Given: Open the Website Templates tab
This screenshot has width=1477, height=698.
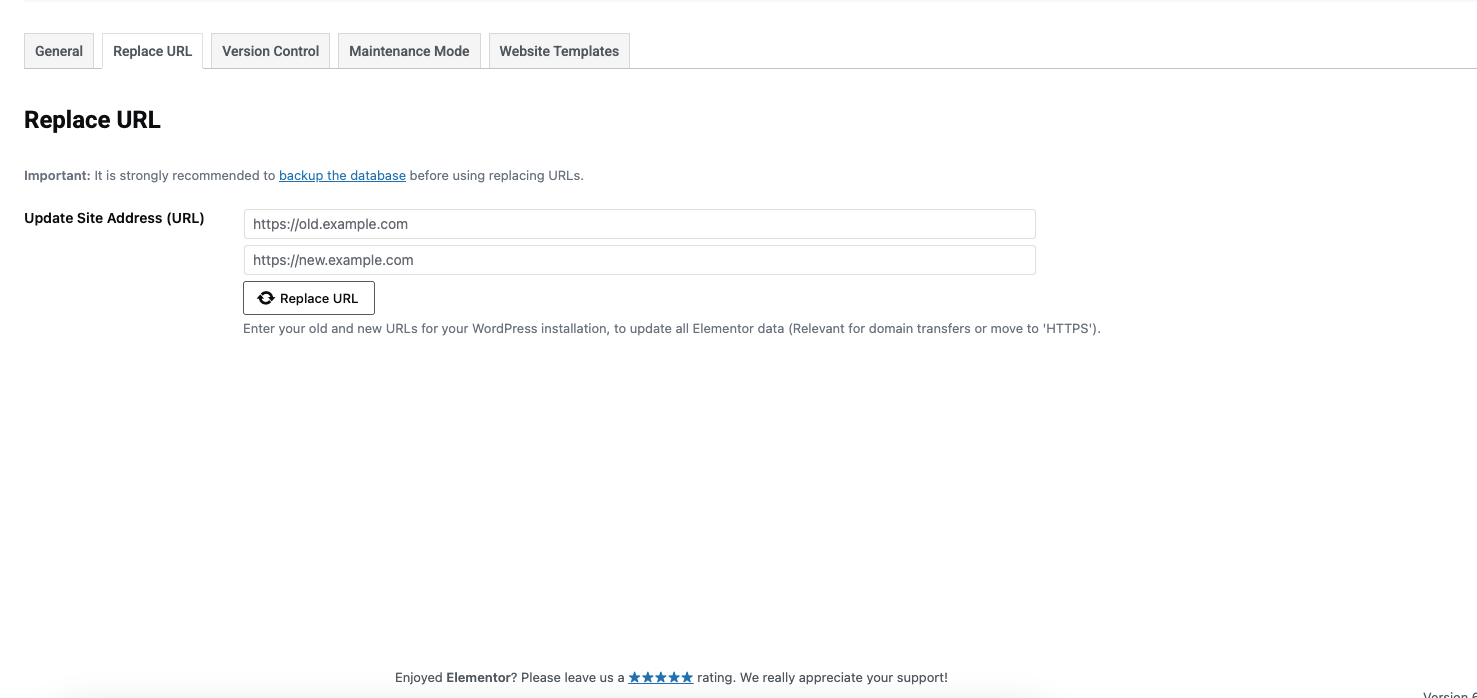Looking at the screenshot, I should 559,51.
